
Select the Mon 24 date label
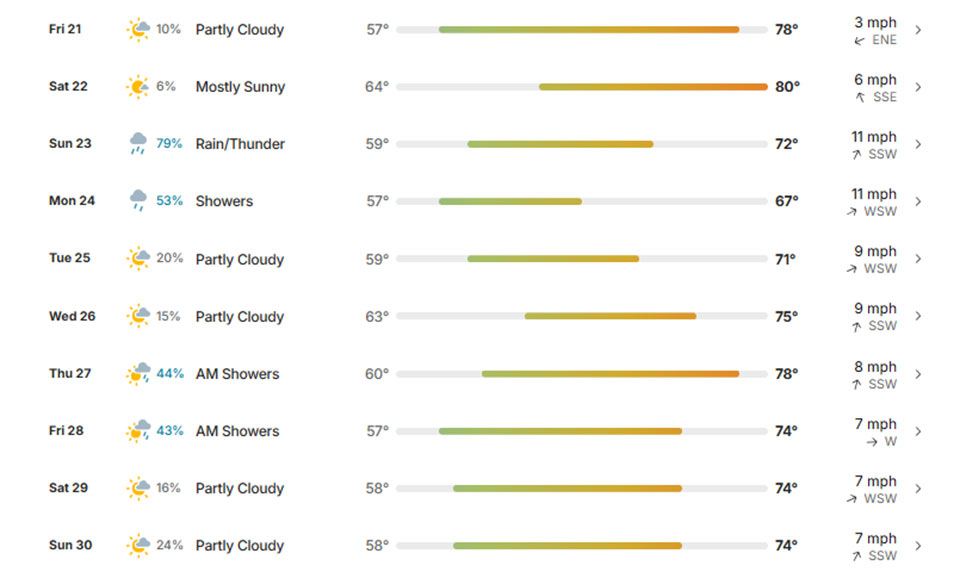[72, 201]
